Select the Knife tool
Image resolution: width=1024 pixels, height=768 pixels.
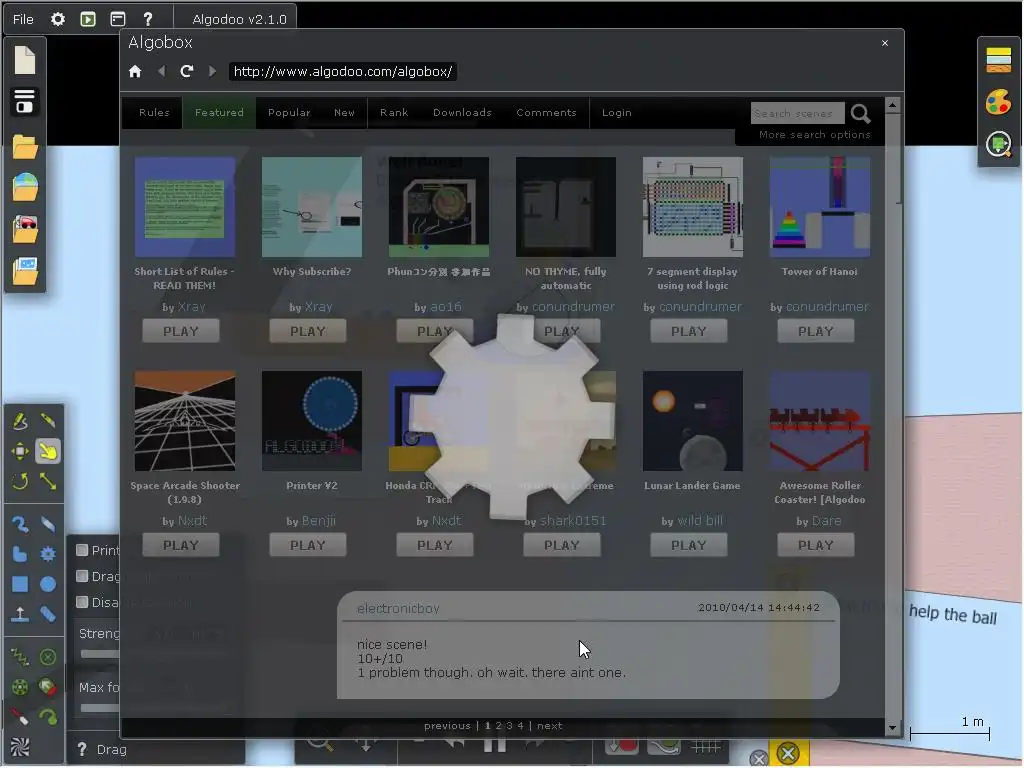coord(48,421)
